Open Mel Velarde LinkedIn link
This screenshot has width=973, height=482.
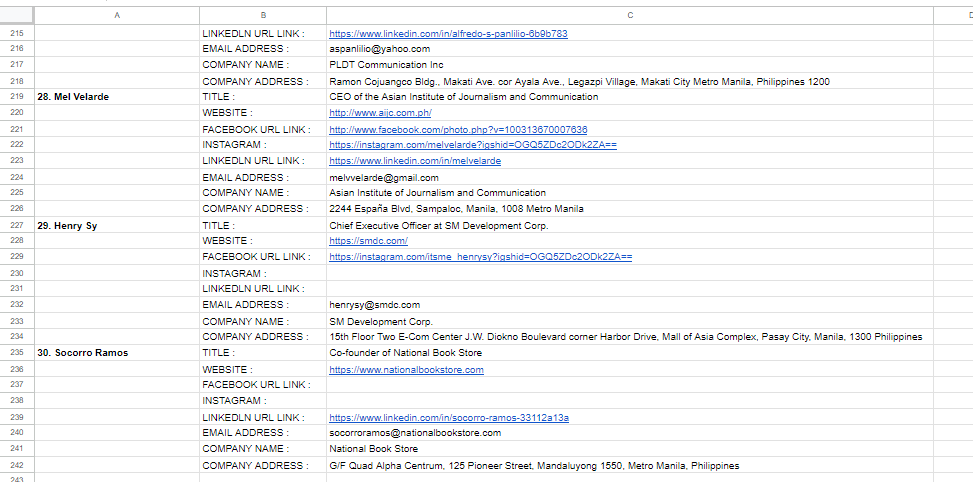click(415, 161)
